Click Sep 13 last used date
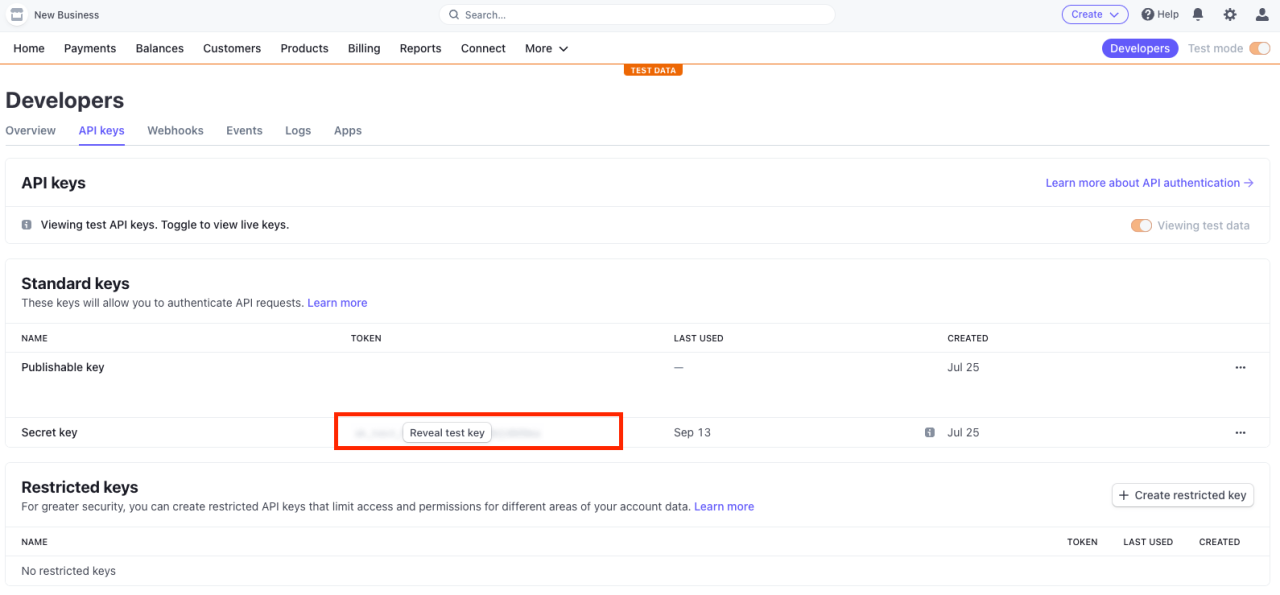The height and width of the screenshot is (595, 1280). pos(692,433)
